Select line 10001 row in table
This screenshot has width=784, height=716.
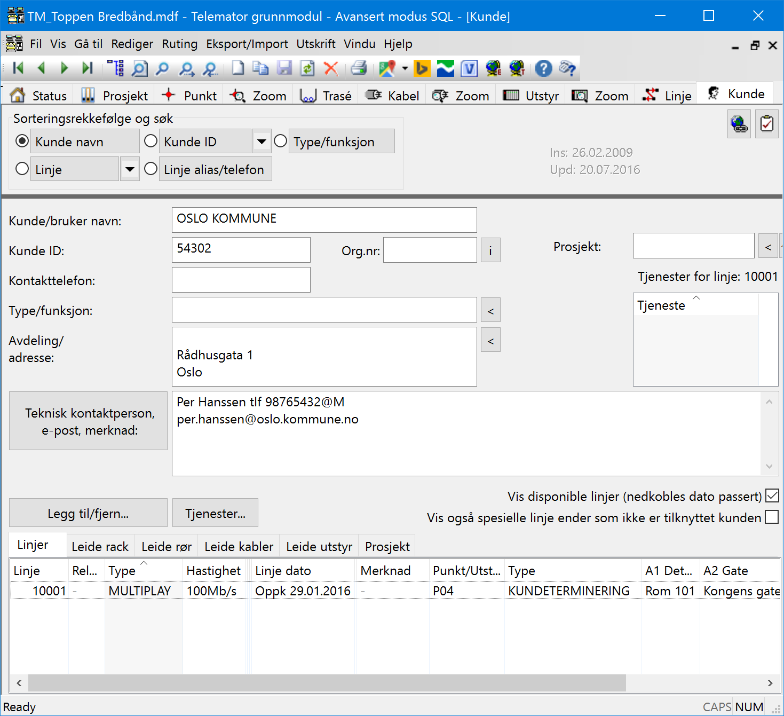click(394, 590)
